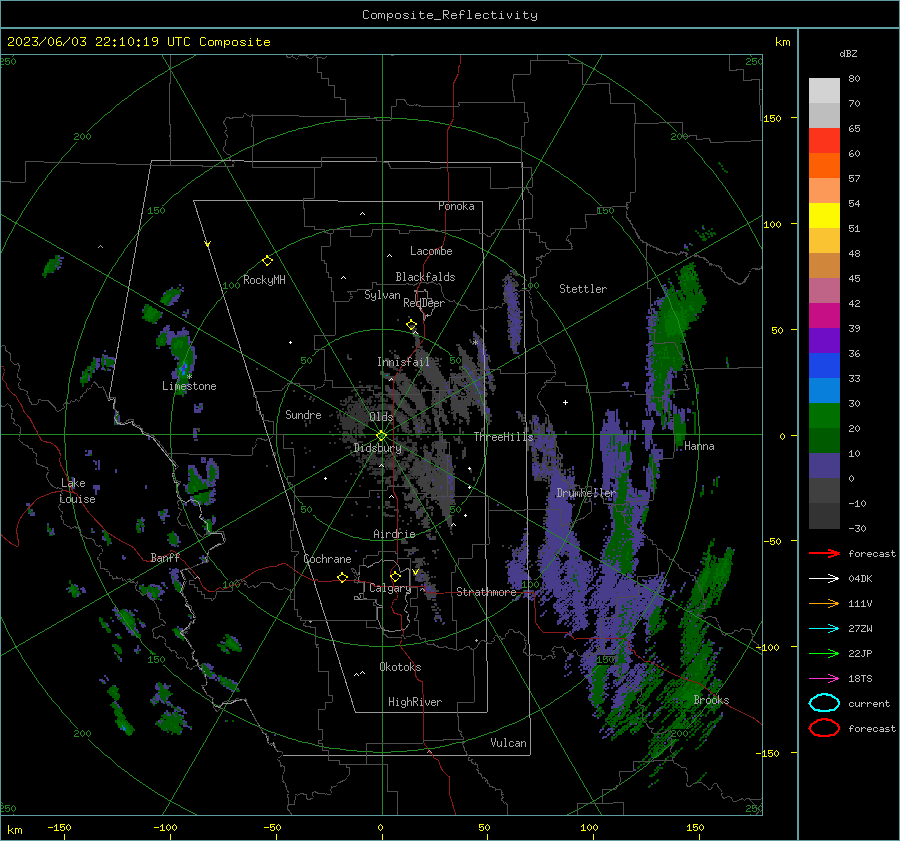This screenshot has height=841, width=900.
Task: Click the Calgary city label
Action: [x=390, y=588]
